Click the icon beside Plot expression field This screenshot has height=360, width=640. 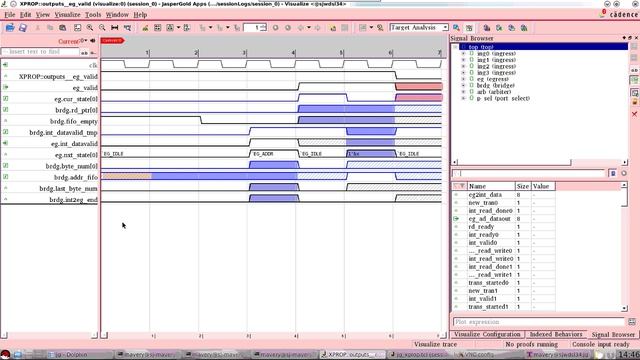pos(632,322)
